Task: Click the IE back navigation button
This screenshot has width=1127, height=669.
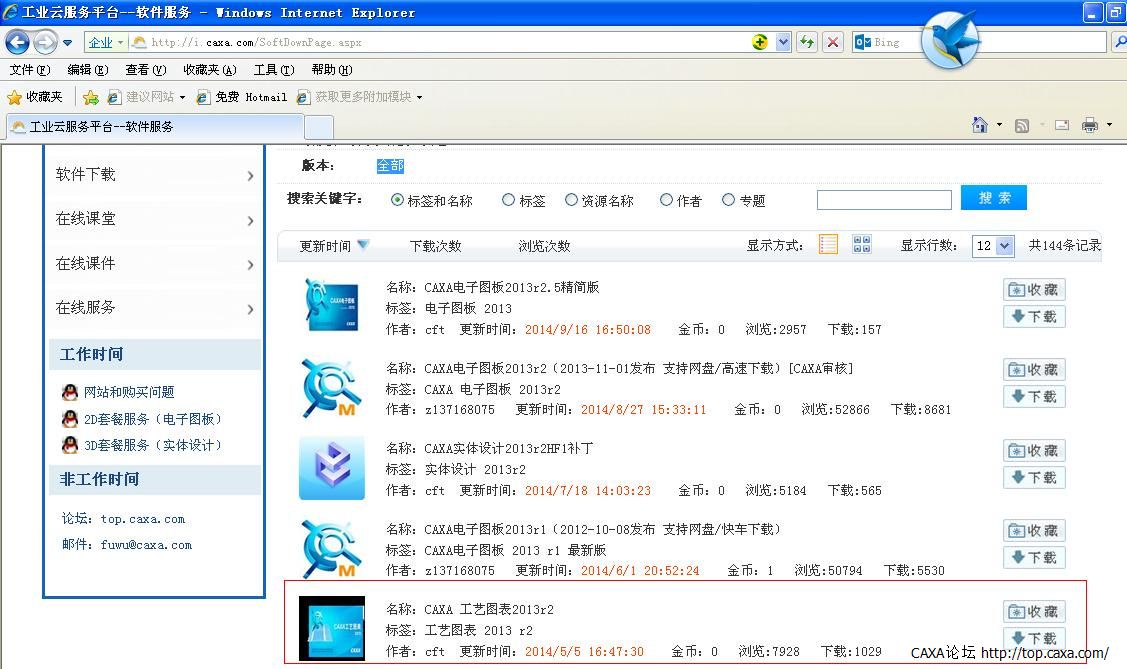Action: pyautogui.click(x=17, y=43)
